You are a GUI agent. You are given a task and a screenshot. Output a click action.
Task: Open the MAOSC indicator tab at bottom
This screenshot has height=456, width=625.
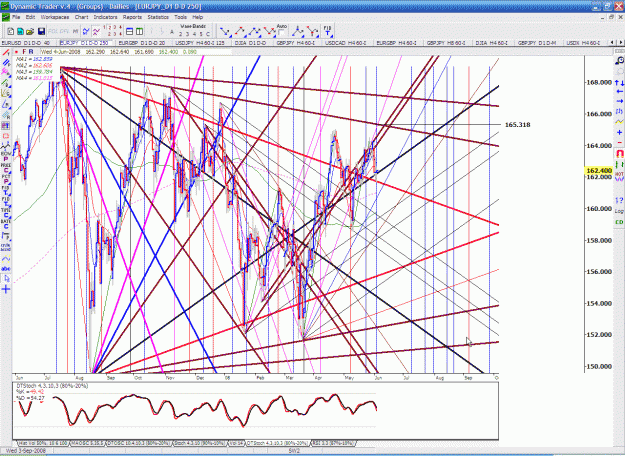tap(88, 443)
